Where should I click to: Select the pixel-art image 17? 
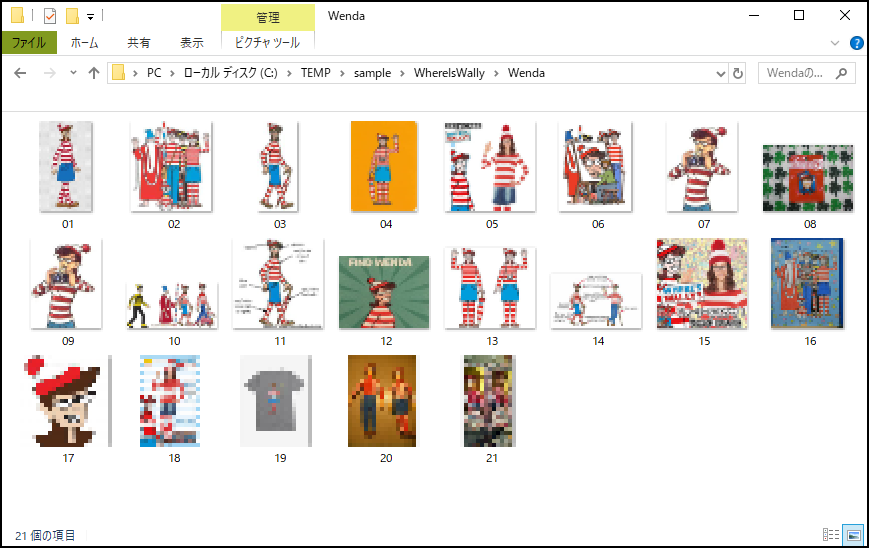(x=67, y=401)
